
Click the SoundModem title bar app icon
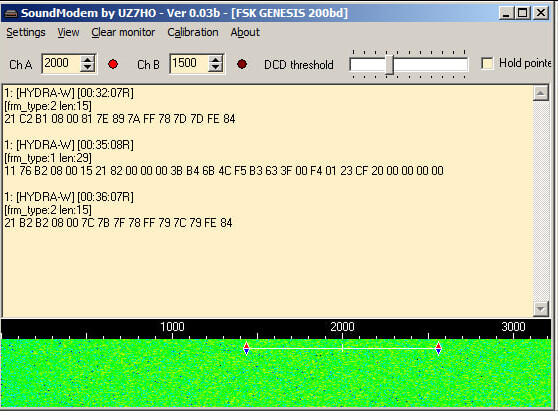(10, 14)
